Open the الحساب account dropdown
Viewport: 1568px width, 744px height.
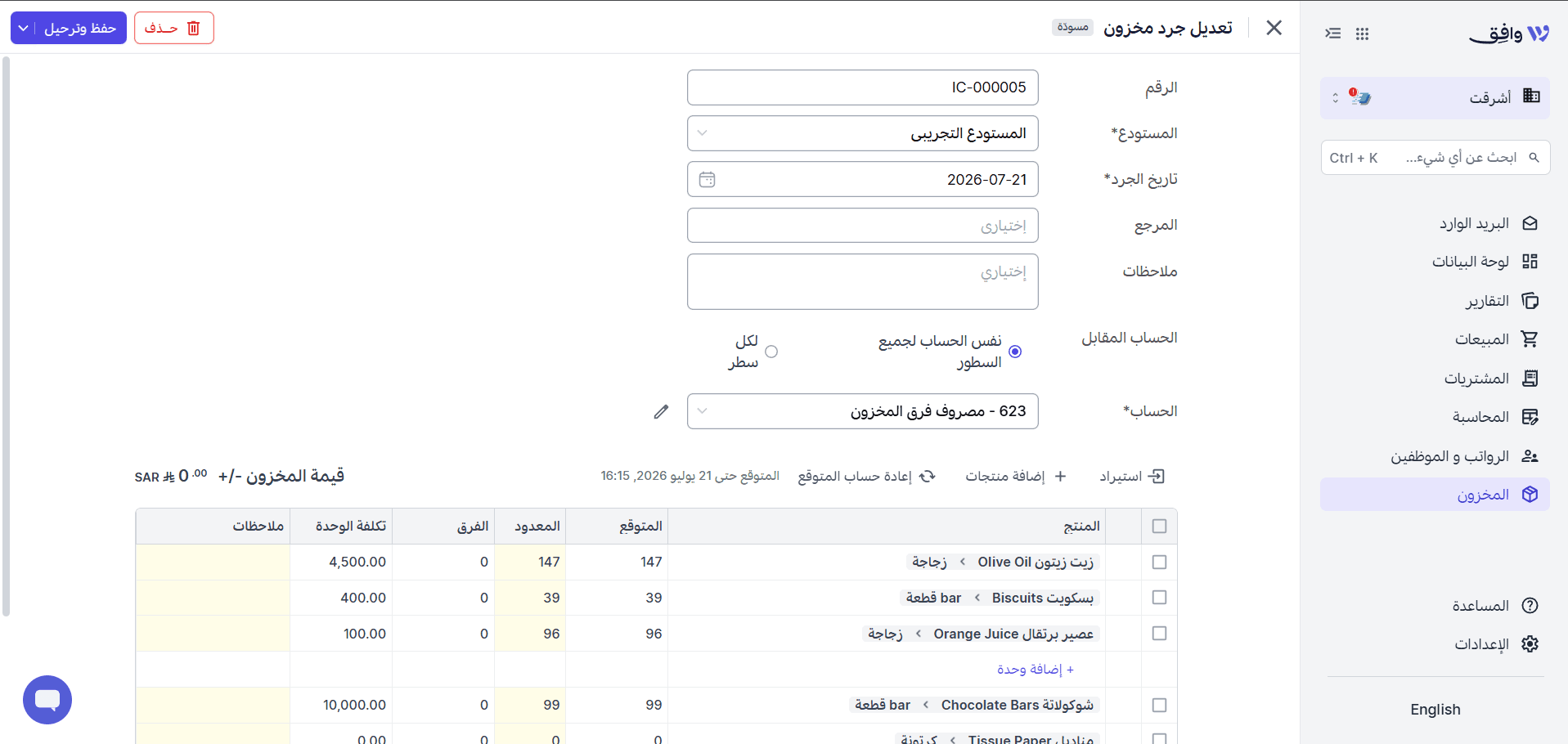pos(863,411)
